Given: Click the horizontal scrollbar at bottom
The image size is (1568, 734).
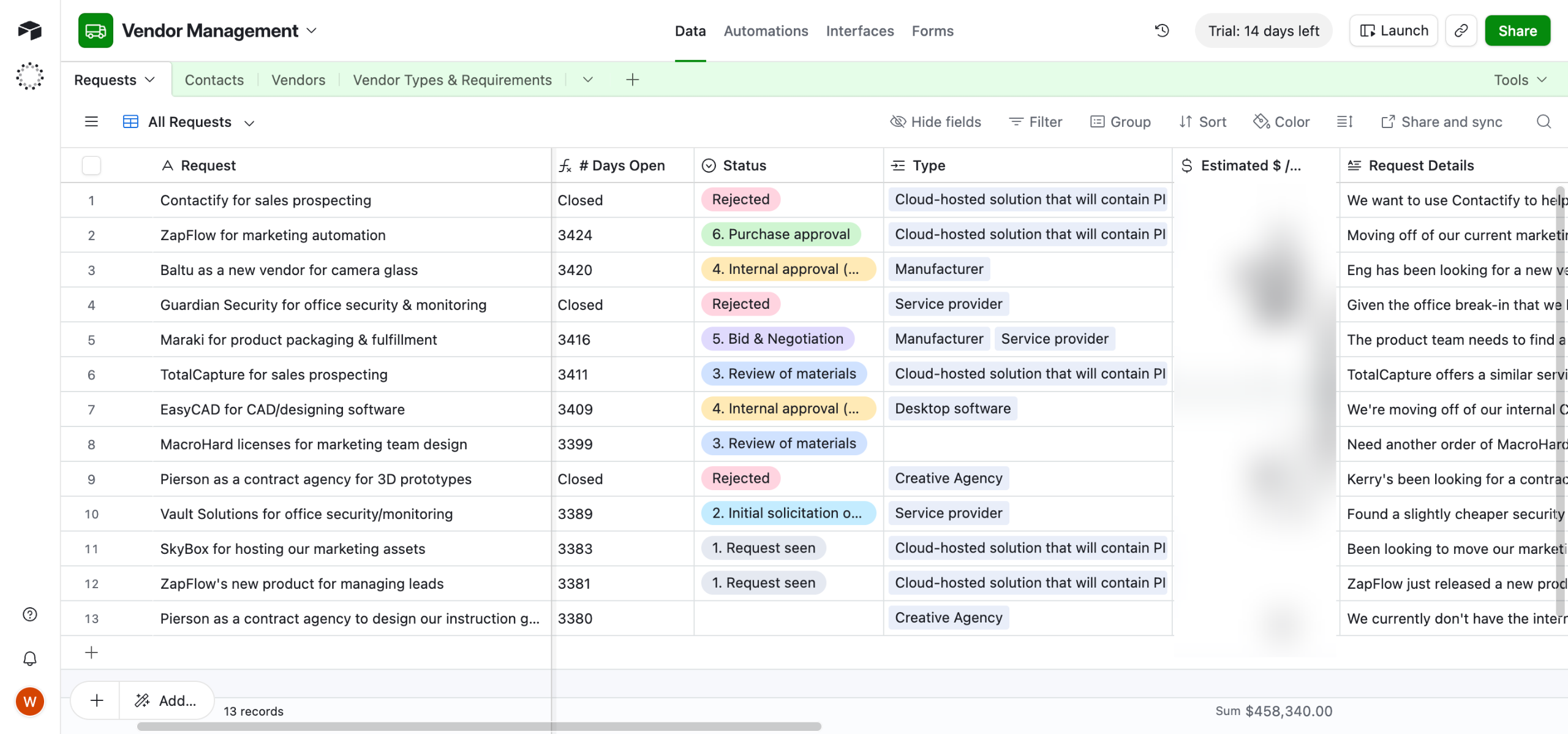Looking at the screenshot, I should (x=479, y=727).
